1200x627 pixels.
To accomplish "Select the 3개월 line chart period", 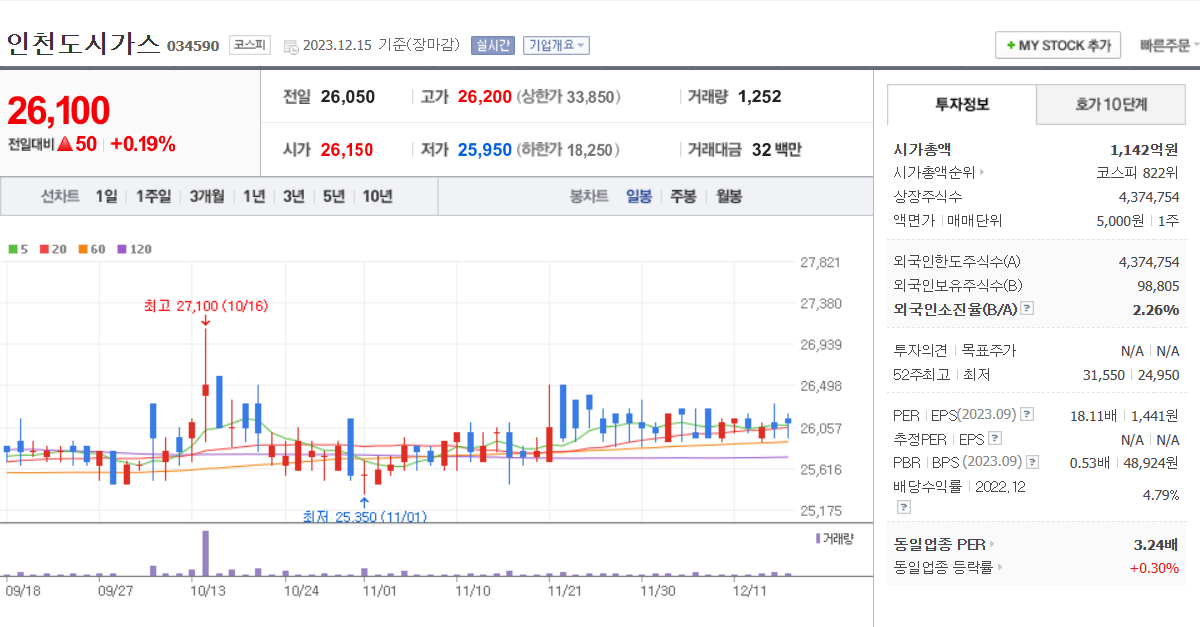I will [x=207, y=196].
